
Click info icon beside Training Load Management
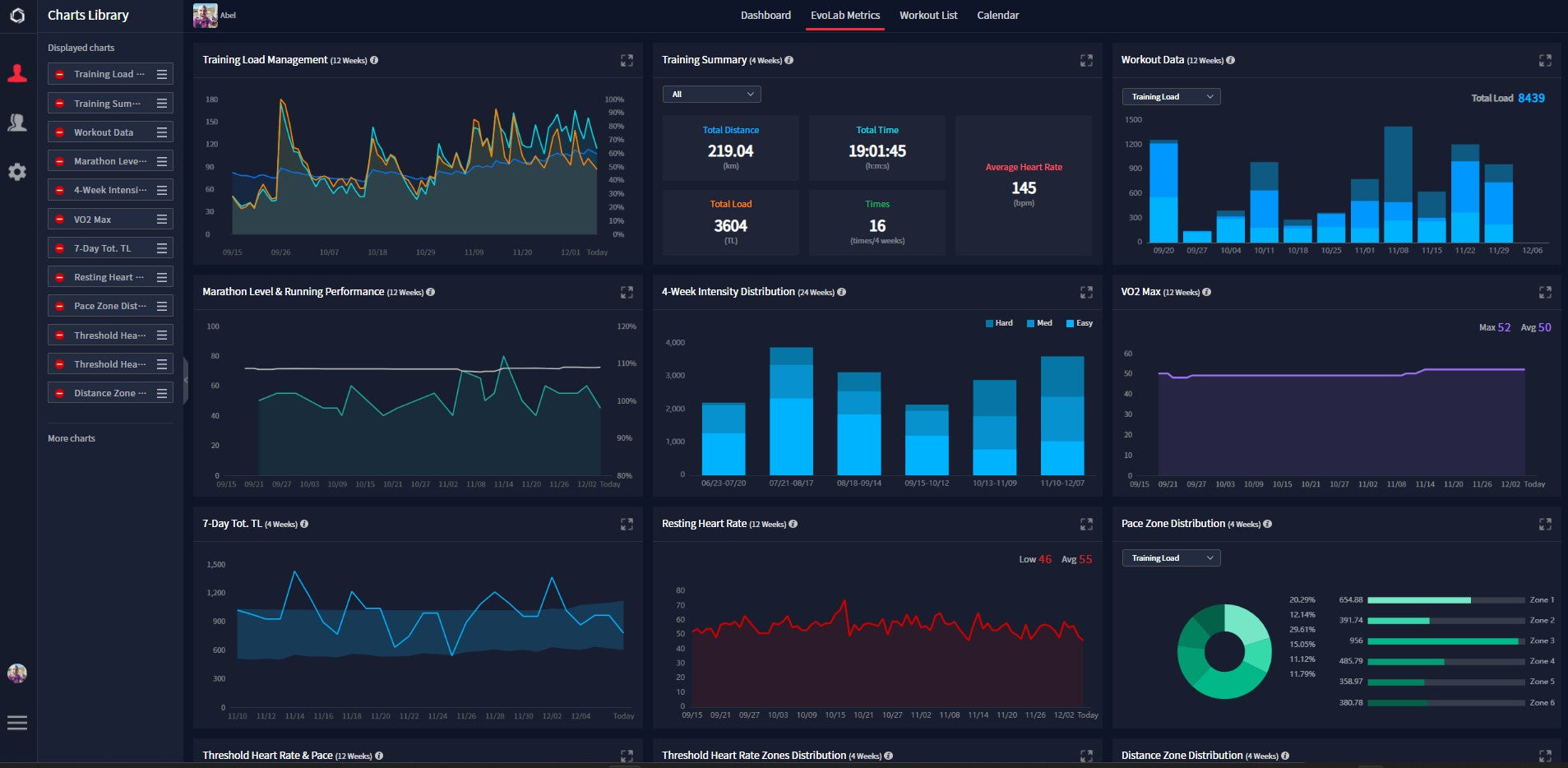pos(374,60)
